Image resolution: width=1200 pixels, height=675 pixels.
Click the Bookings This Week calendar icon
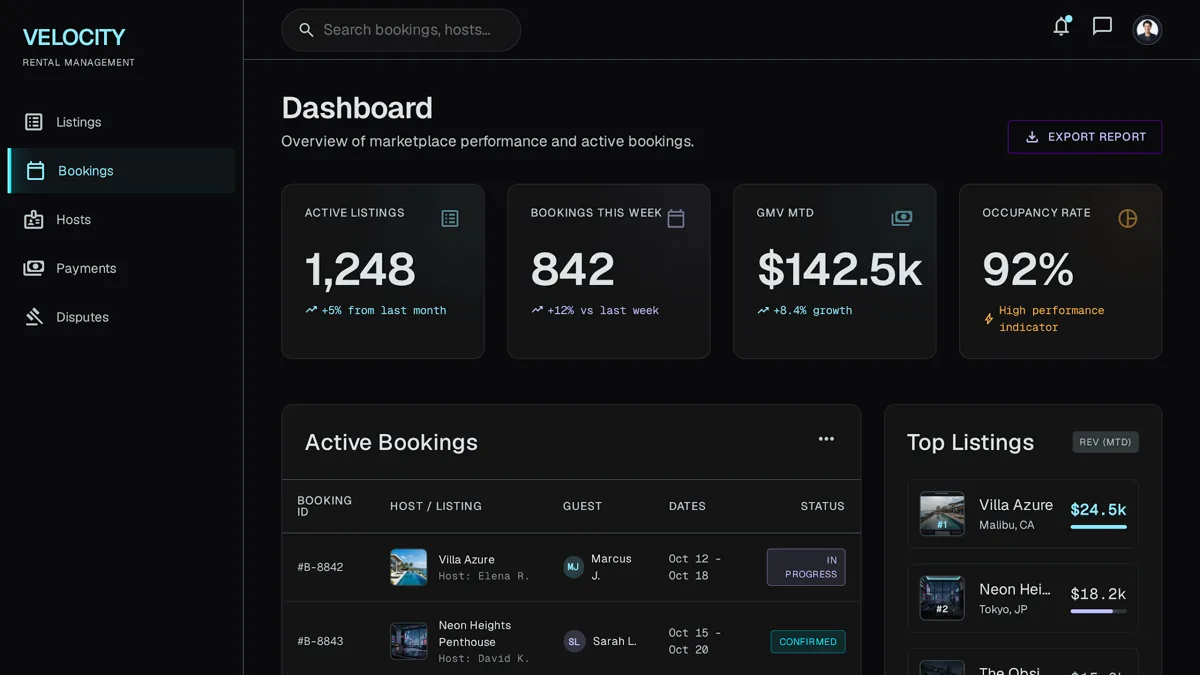click(676, 218)
